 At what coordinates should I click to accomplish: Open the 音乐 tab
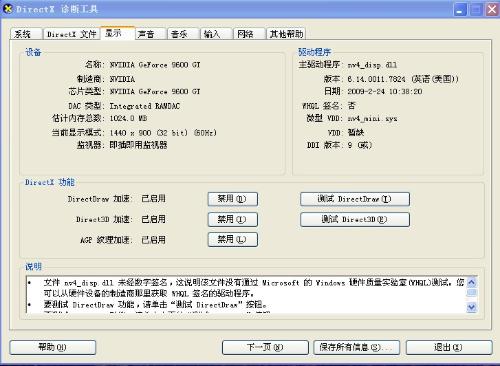(x=183, y=34)
